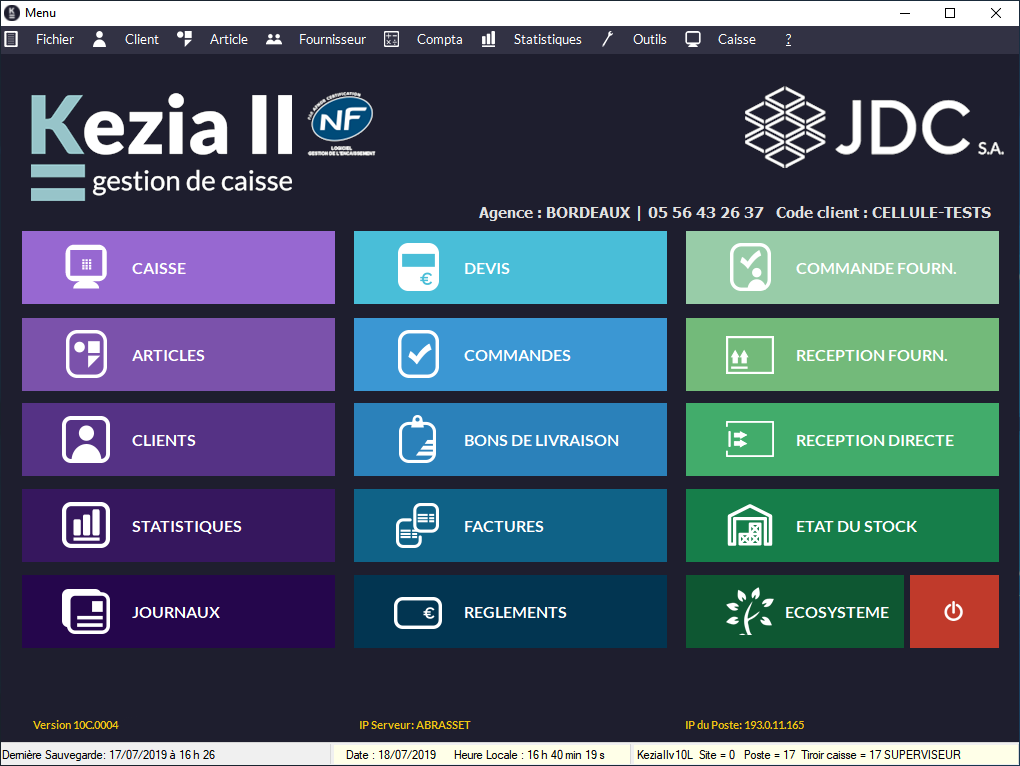Click the person icon for Clients tile

coord(86,440)
